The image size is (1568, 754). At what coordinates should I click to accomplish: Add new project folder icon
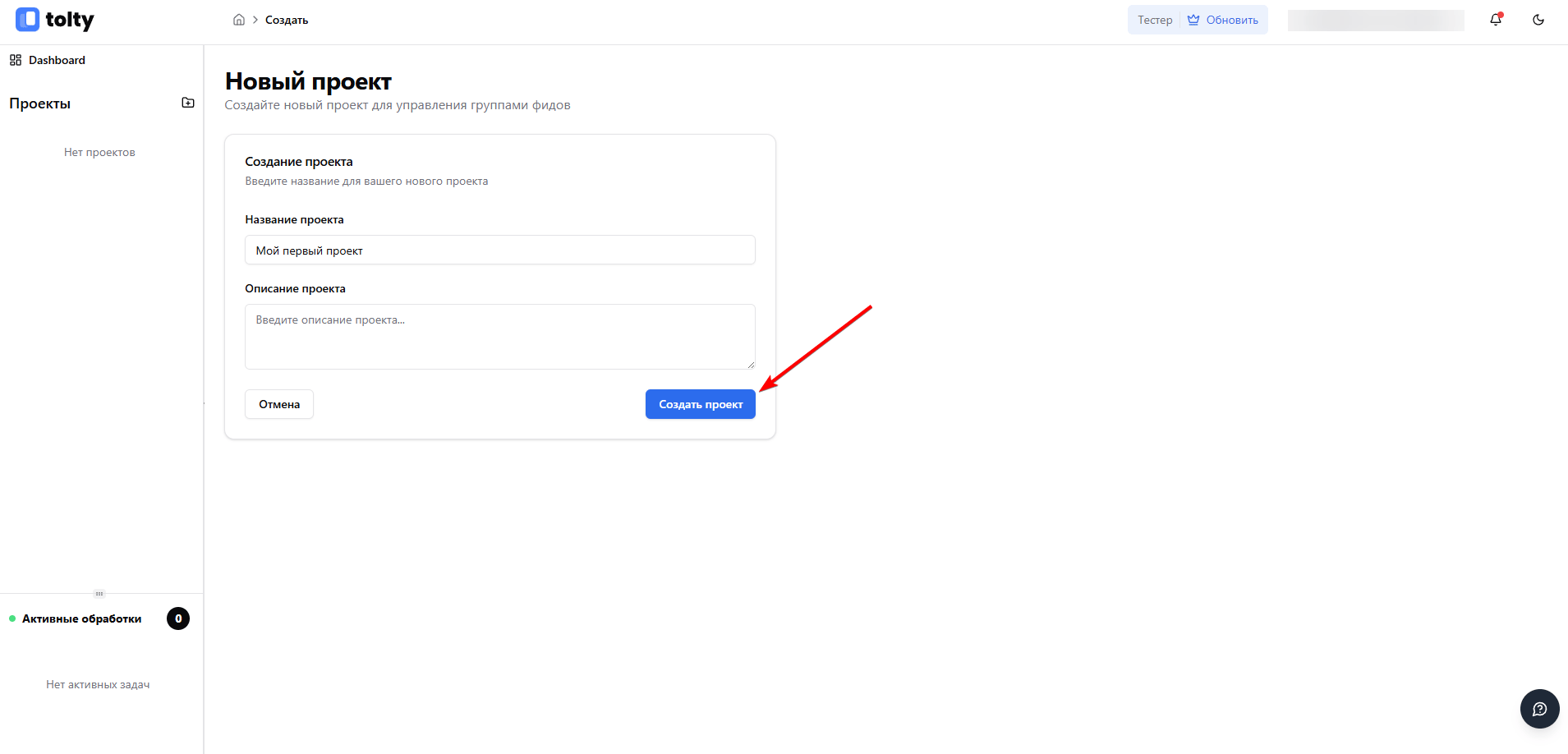point(188,103)
